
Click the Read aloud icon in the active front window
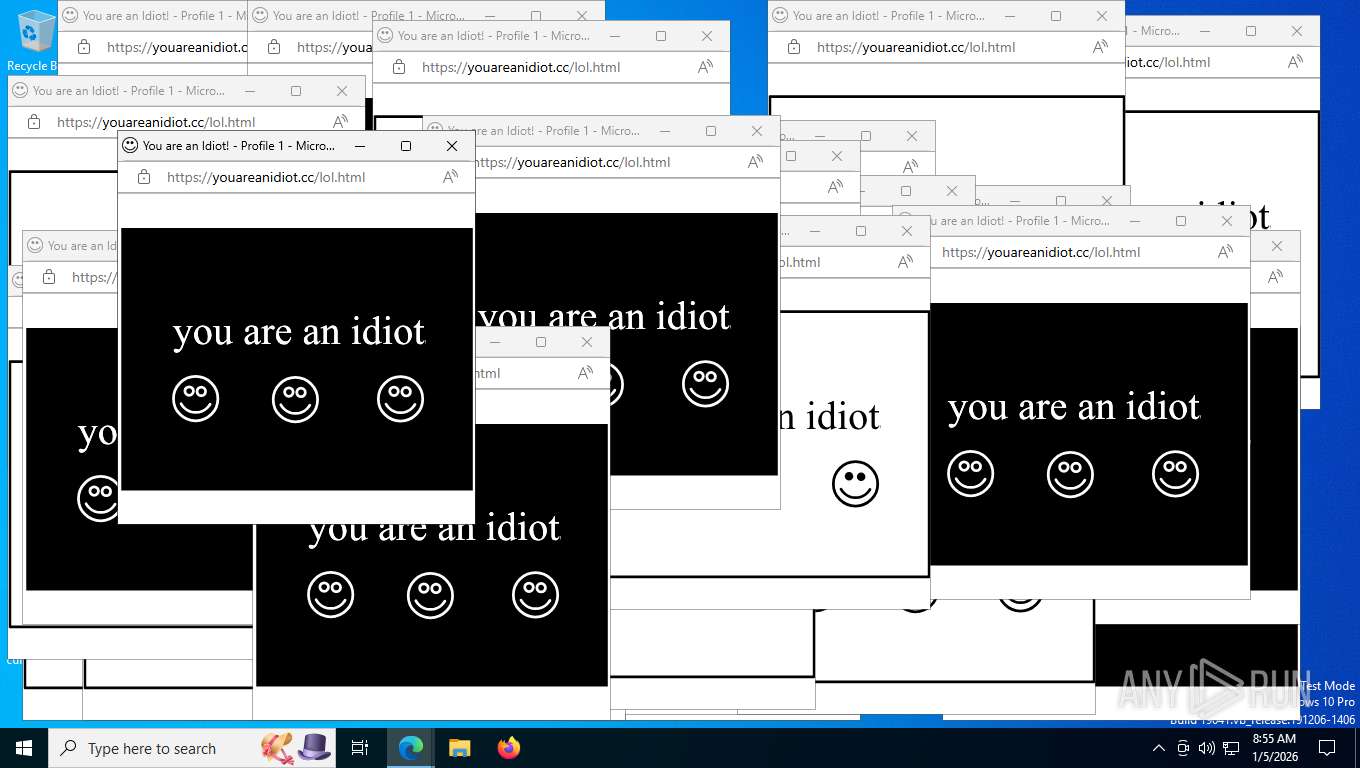click(x=451, y=177)
